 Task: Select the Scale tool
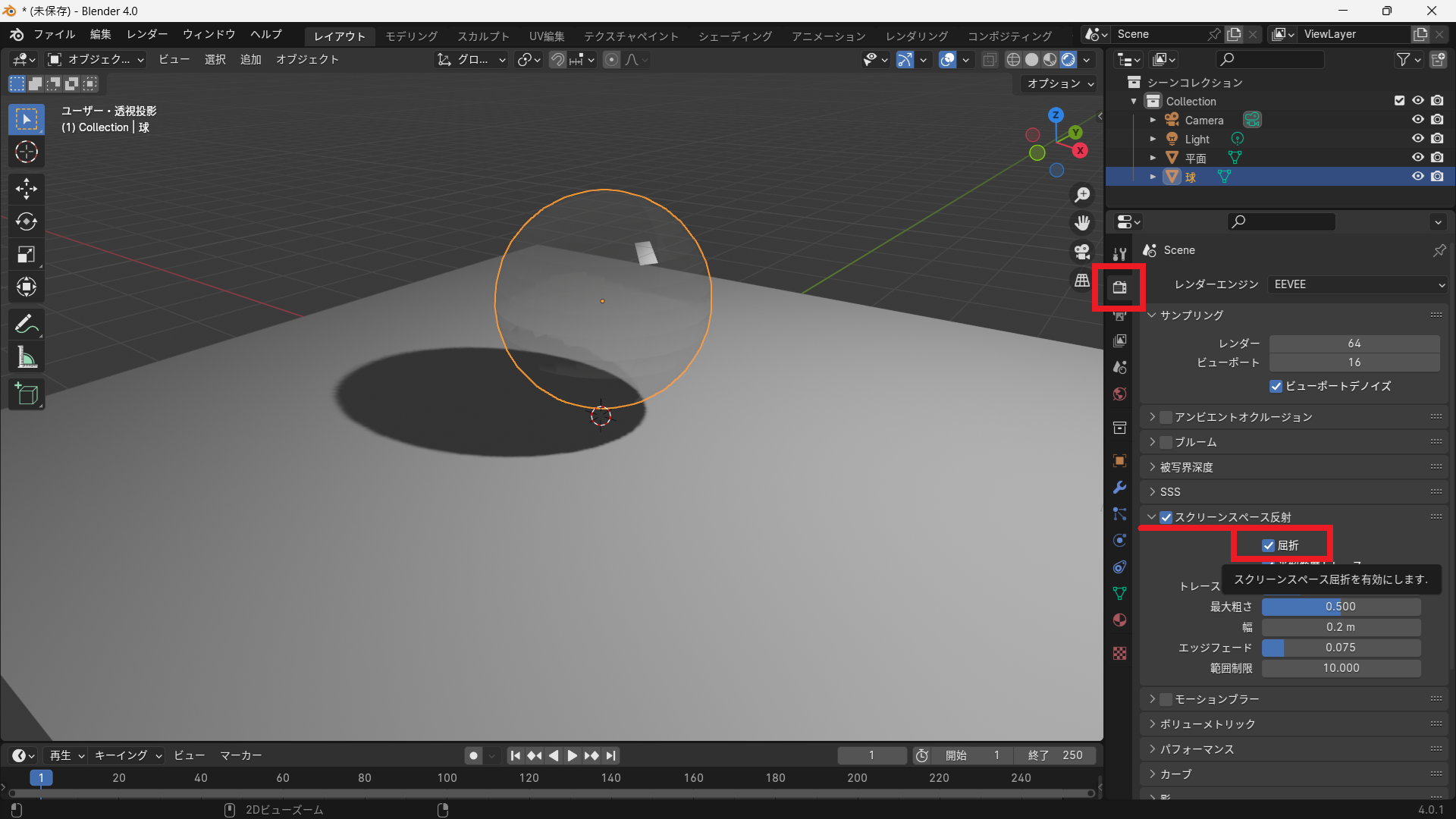click(27, 255)
